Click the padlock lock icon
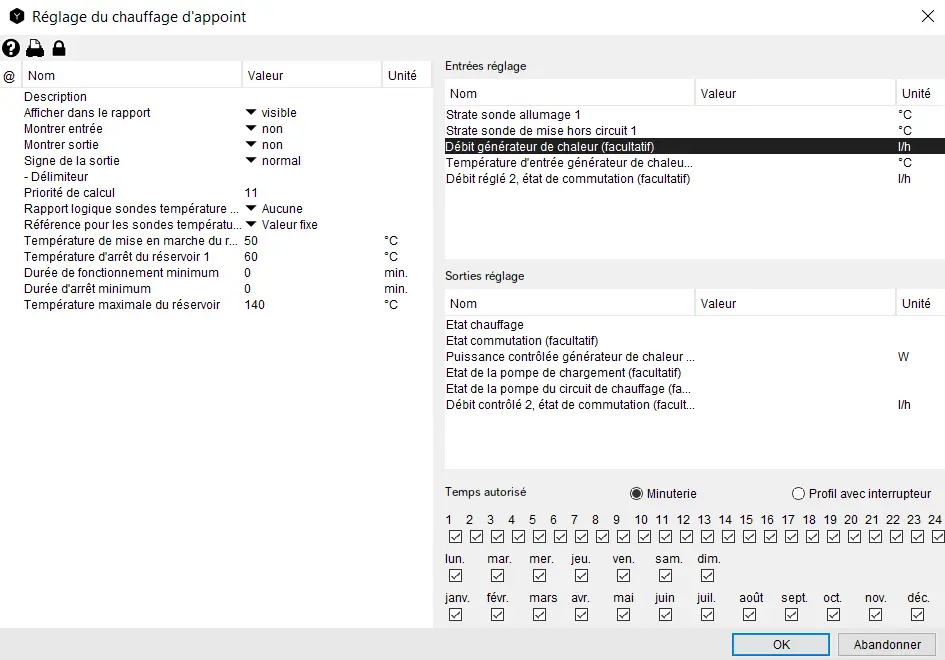Viewport: 945px width, 660px height. tap(59, 48)
